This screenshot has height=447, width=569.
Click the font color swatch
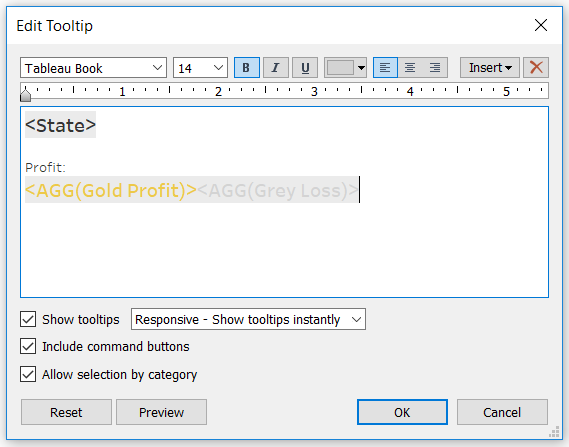tap(340, 68)
